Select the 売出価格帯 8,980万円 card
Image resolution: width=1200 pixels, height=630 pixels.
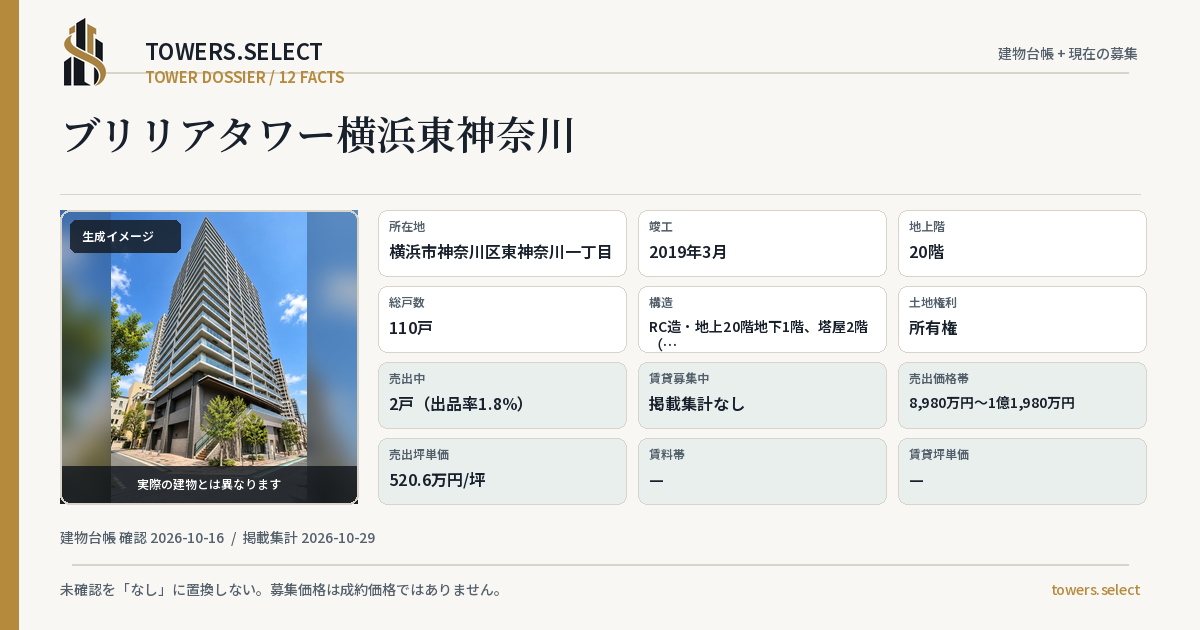(1022, 395)
